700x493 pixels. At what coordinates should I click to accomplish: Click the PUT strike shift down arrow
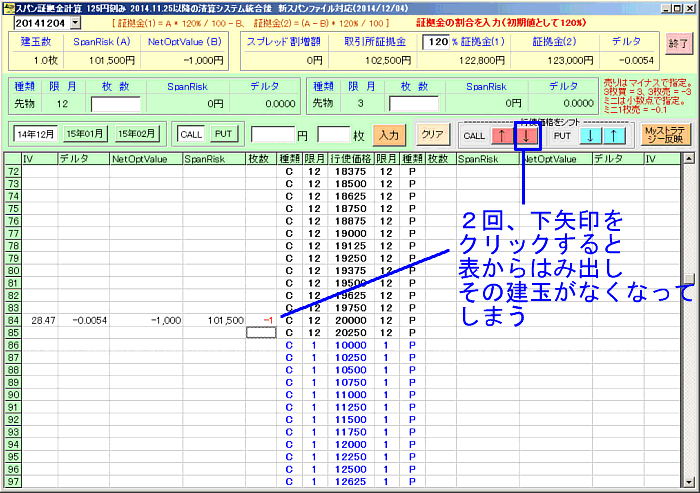590,136
